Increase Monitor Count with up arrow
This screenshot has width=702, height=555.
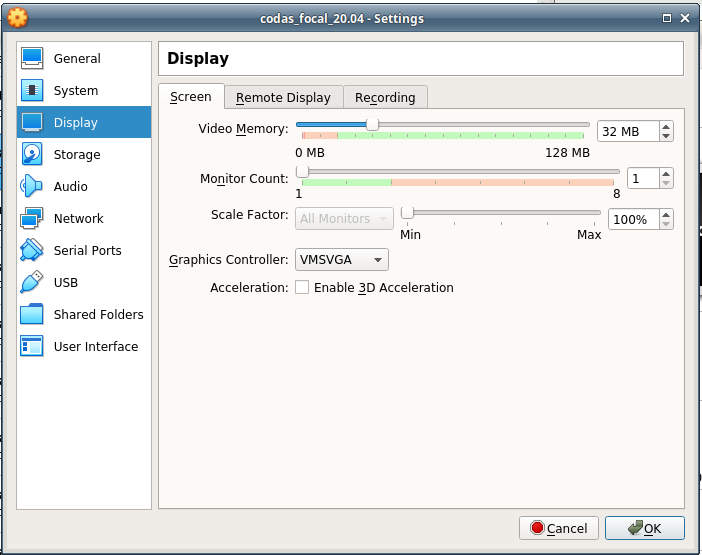coord(666,174)
